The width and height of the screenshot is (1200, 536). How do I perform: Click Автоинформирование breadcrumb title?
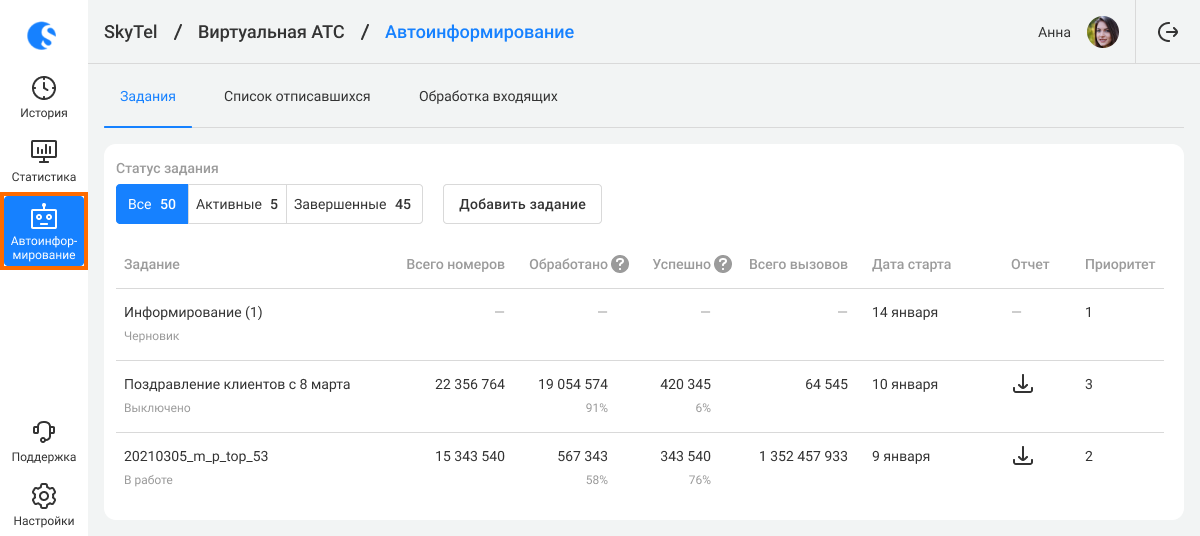click(479, 32)
